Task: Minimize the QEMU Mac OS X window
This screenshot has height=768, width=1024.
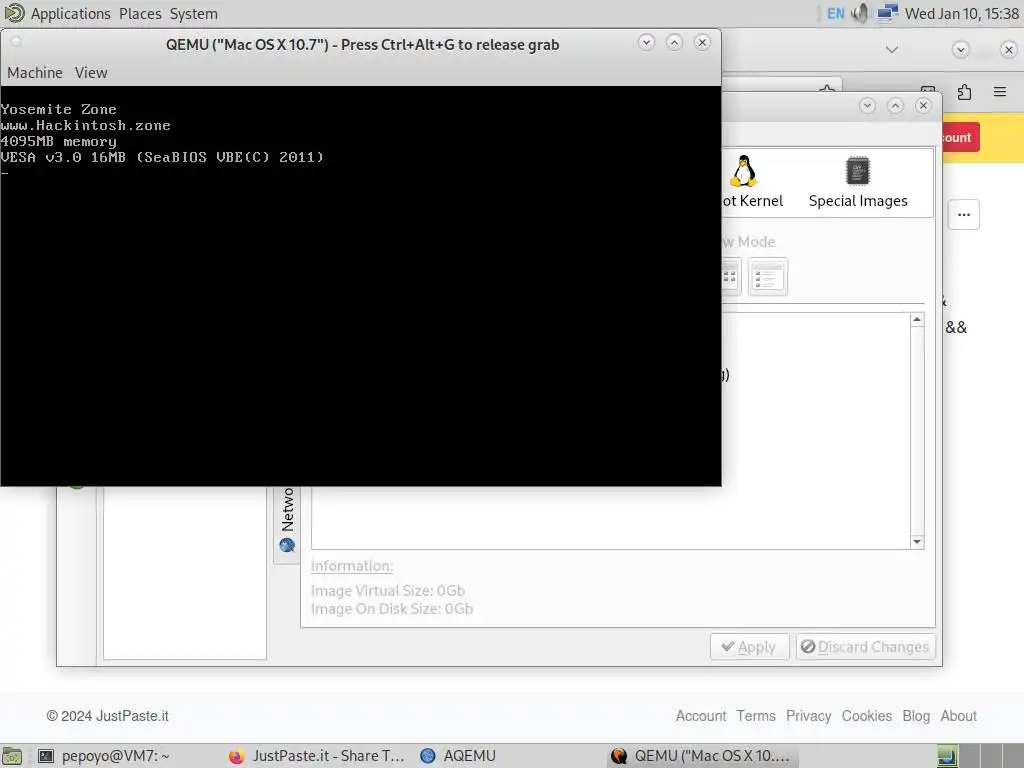Action: click(646, 42)
